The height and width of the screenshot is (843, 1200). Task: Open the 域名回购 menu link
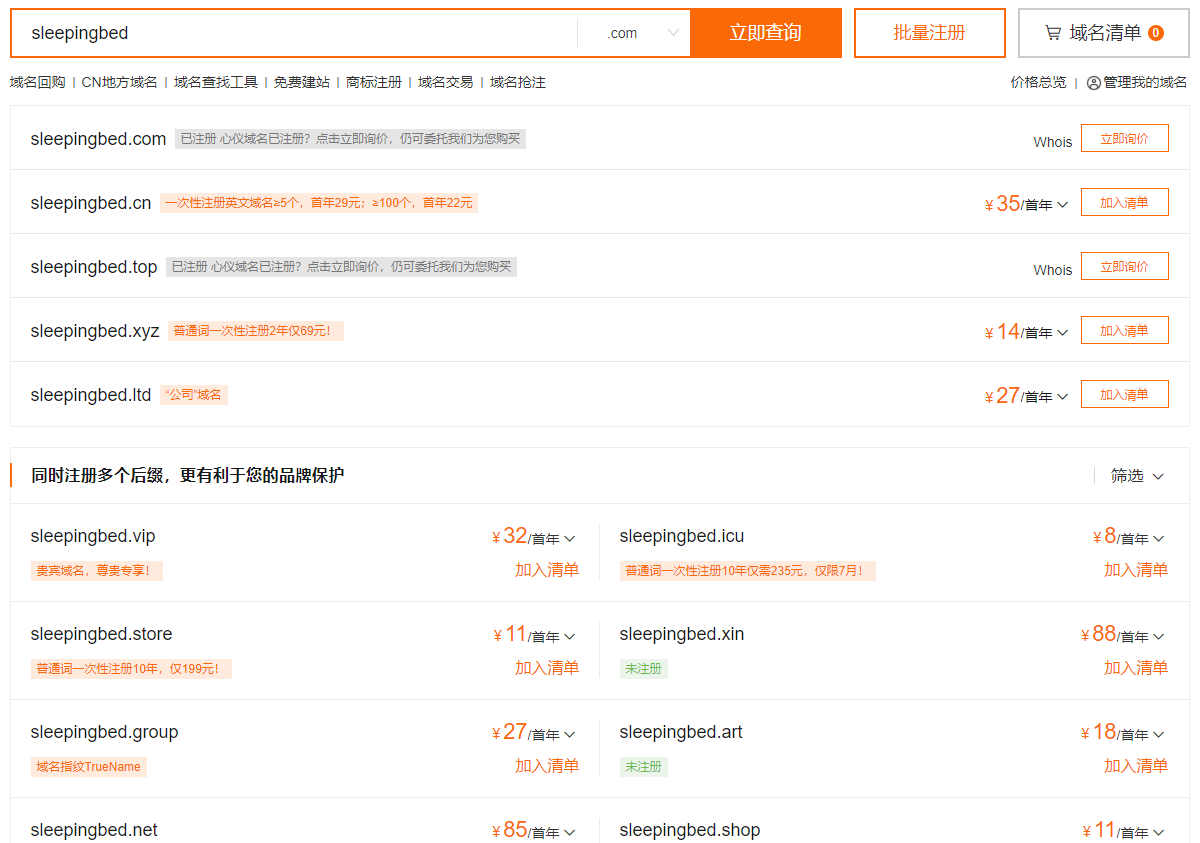coord(37,83)
